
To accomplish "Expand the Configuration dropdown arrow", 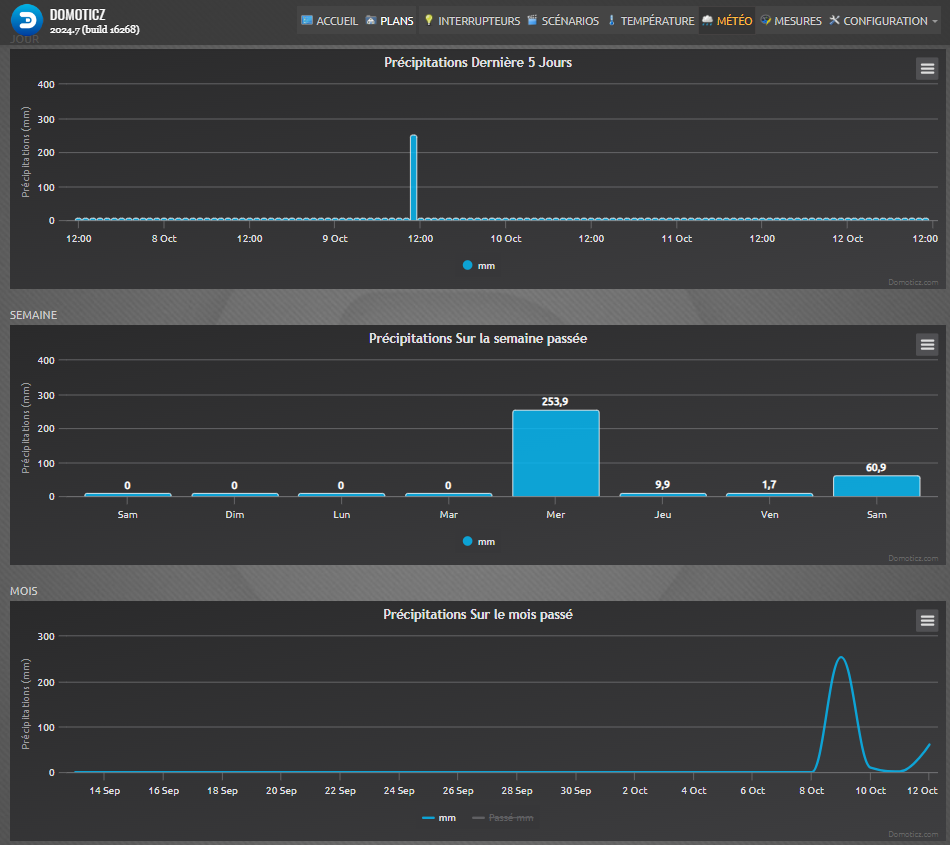I will point(935,21).
